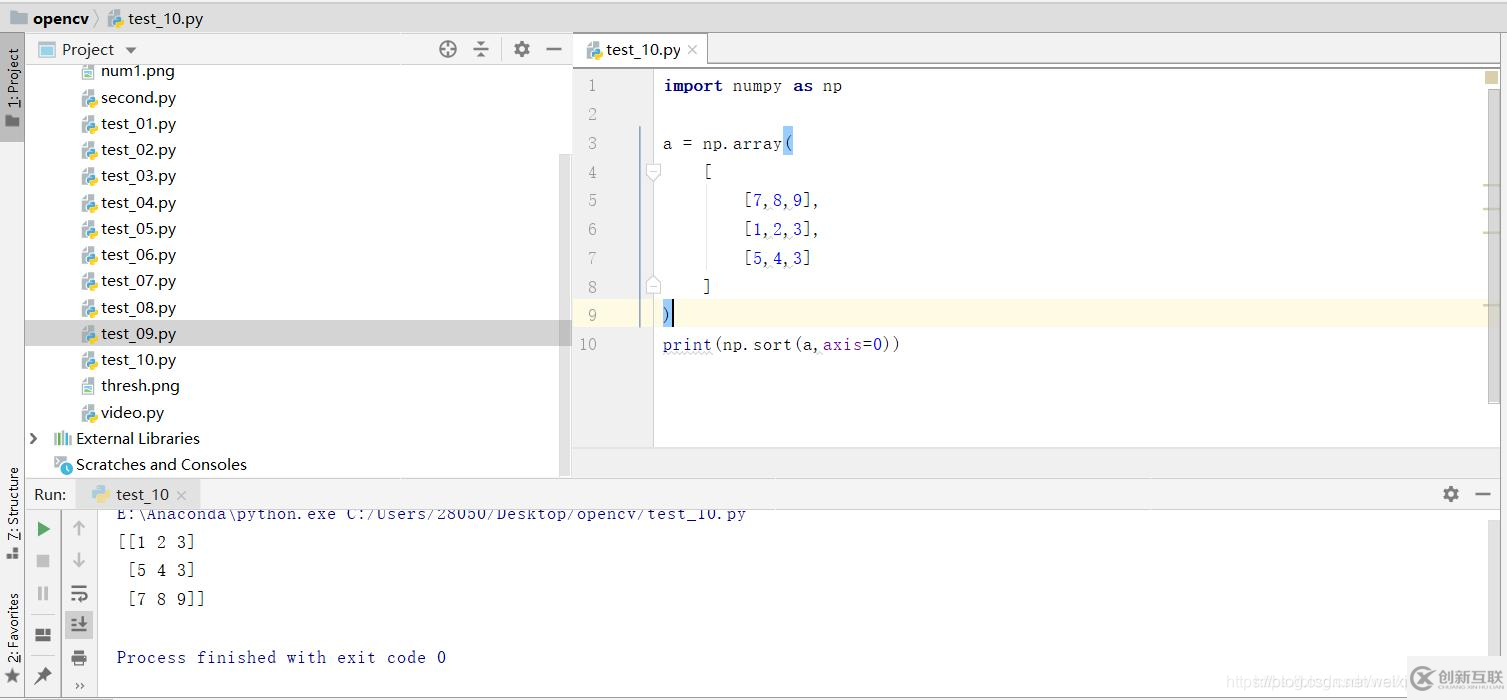Image resolution: width=1507 pixels, height=700 pixels.
Task: Click the stop process button
Action: [43, 561]
